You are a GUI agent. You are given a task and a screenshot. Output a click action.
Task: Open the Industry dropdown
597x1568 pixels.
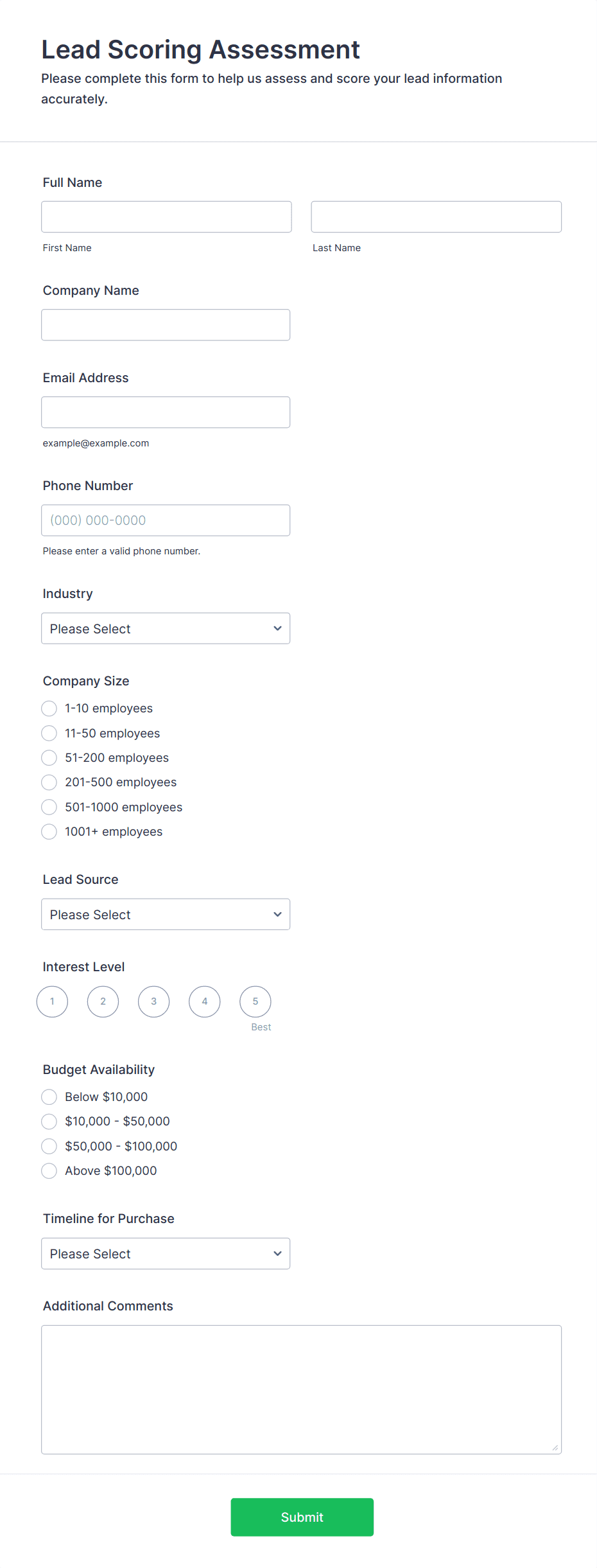[x=166, y=628]
